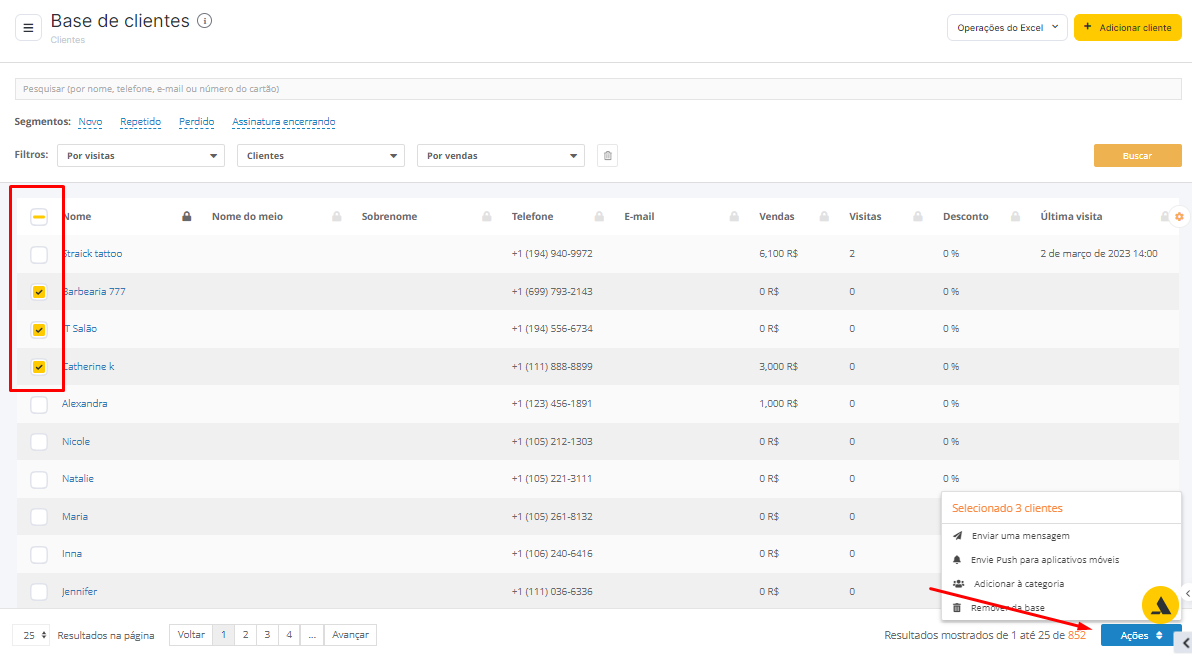Click the lock icon in Desconto column

coord(1015,217)
